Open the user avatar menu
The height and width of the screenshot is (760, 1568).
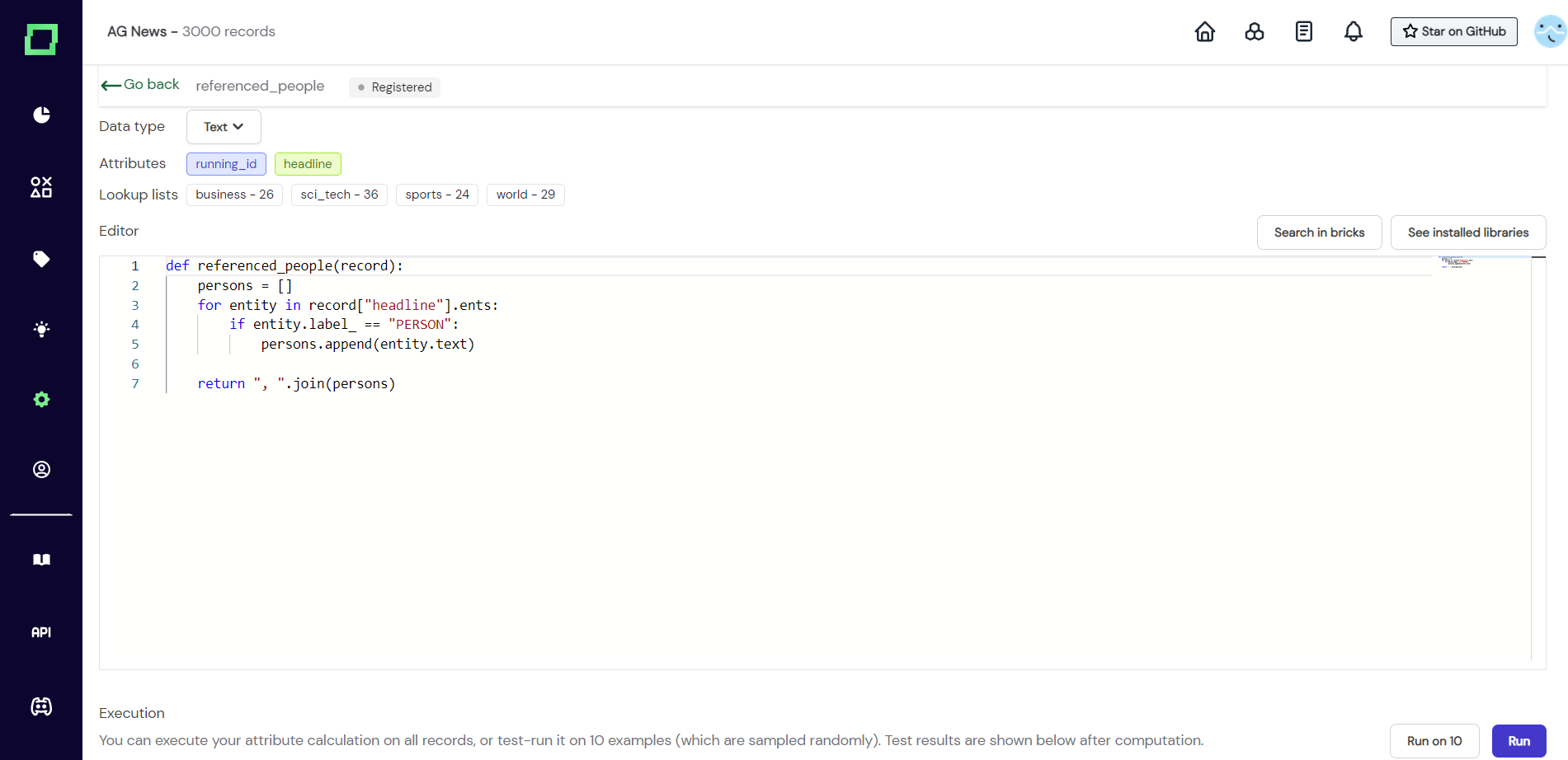[1550, 31]
